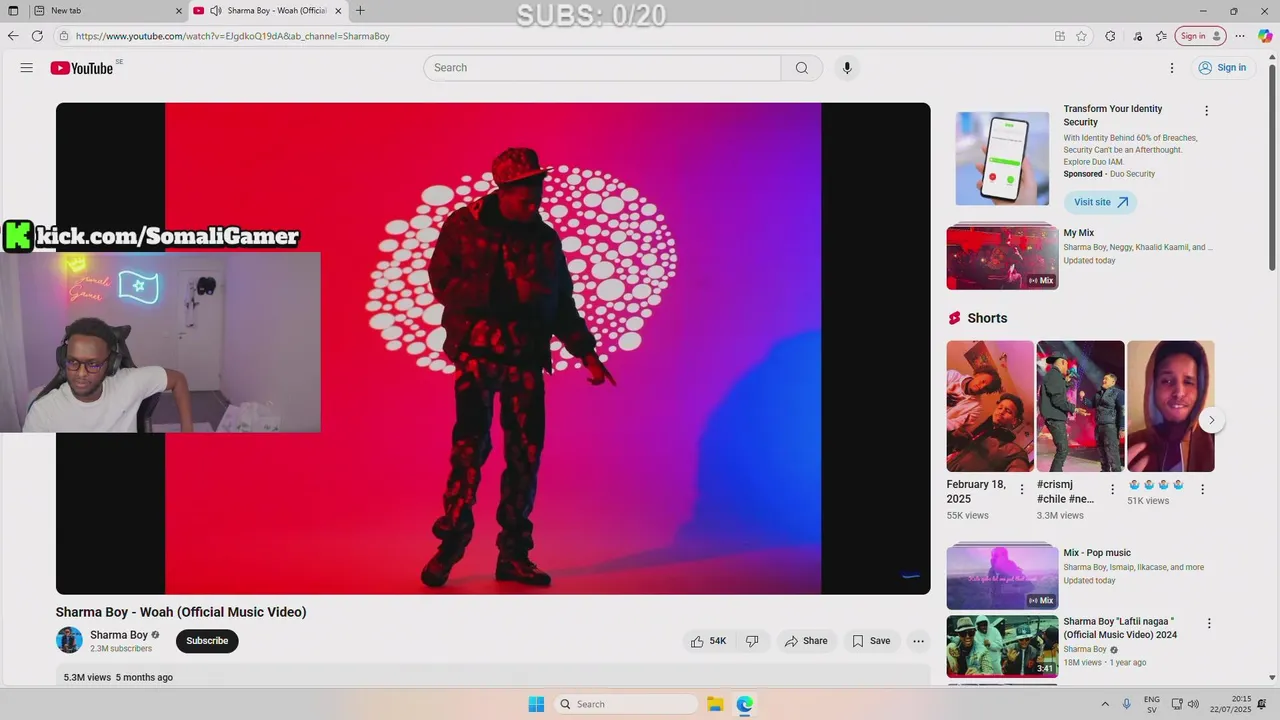The height and width of the screenshot is (720, 1280).
Task: Show next Shorts with arrow chevron
Action: [x=1211, y=420]
